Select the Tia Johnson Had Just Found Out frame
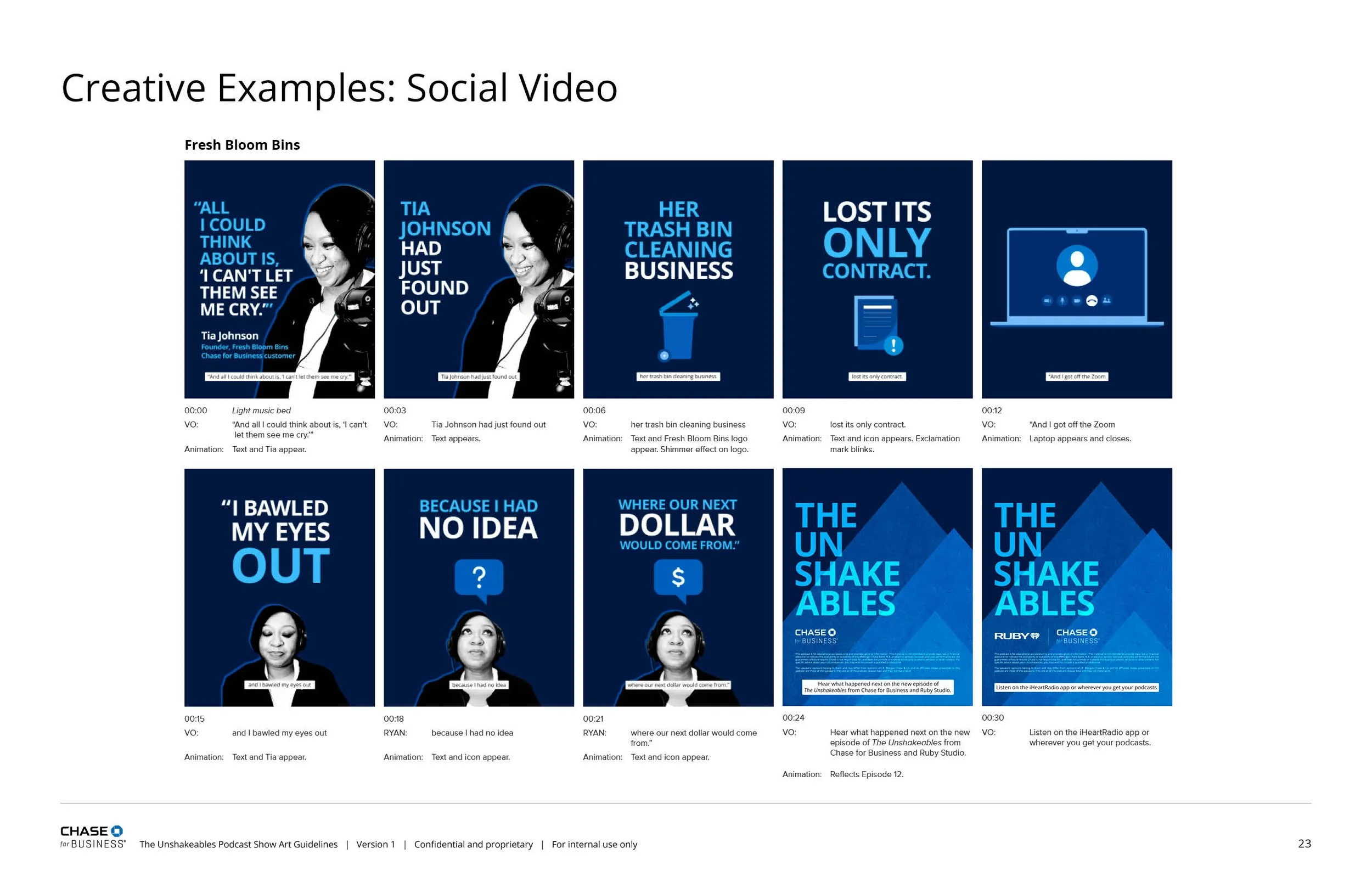This screenshot has width=1372, height=888. click(479, 280)
